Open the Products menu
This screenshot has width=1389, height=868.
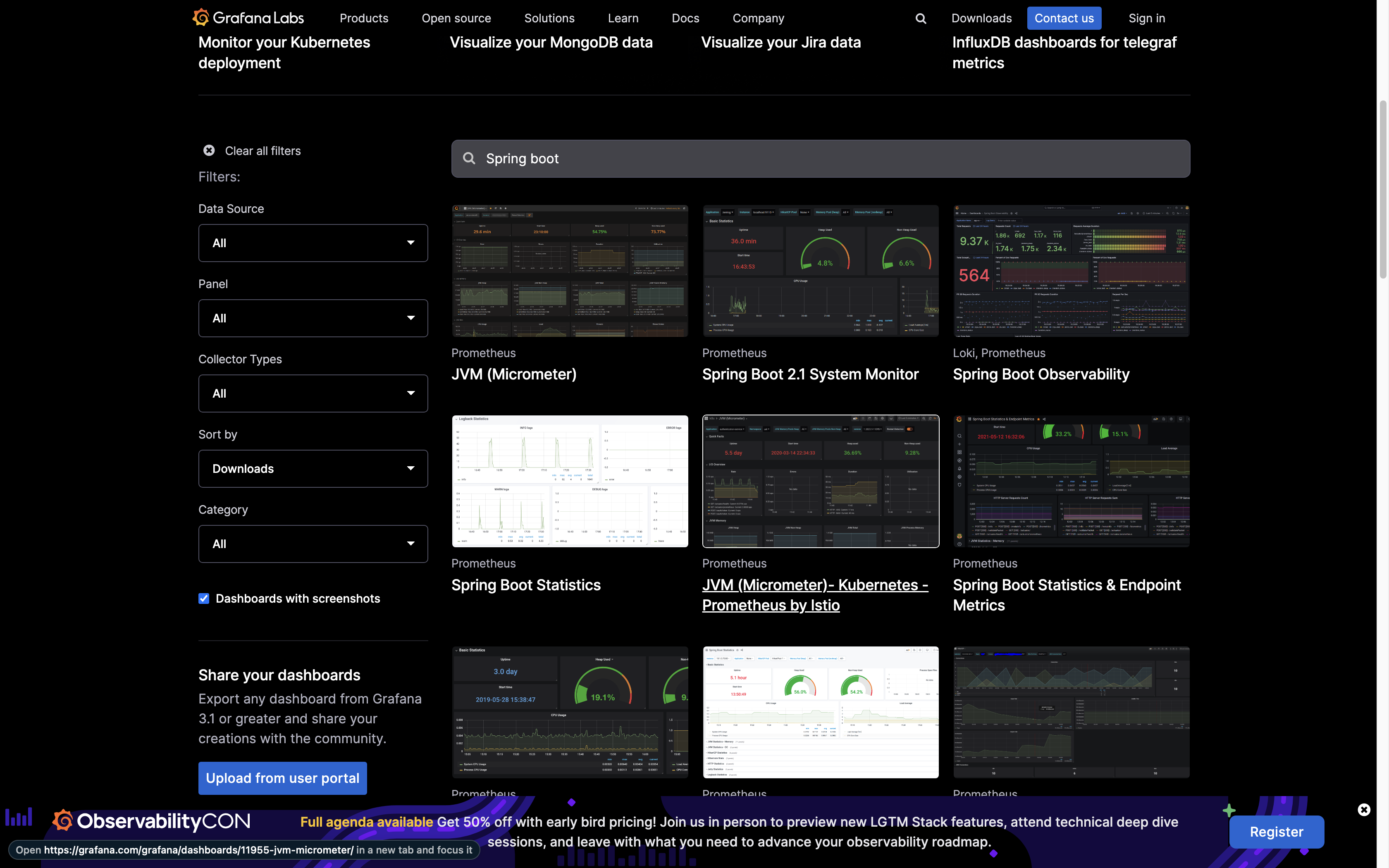click(363, 18)
